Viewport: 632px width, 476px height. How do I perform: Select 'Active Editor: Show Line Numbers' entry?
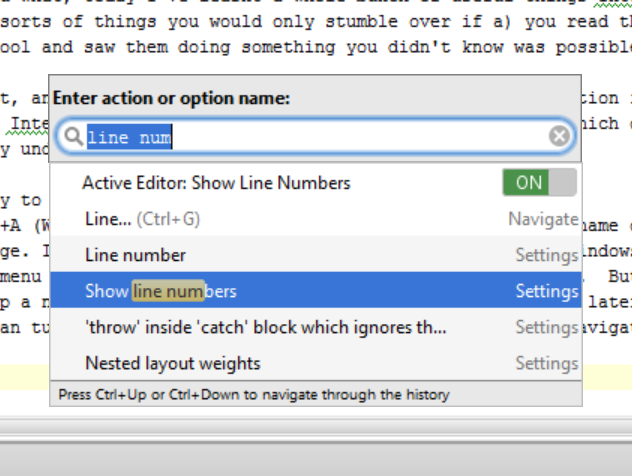click(x=217, y=183)
